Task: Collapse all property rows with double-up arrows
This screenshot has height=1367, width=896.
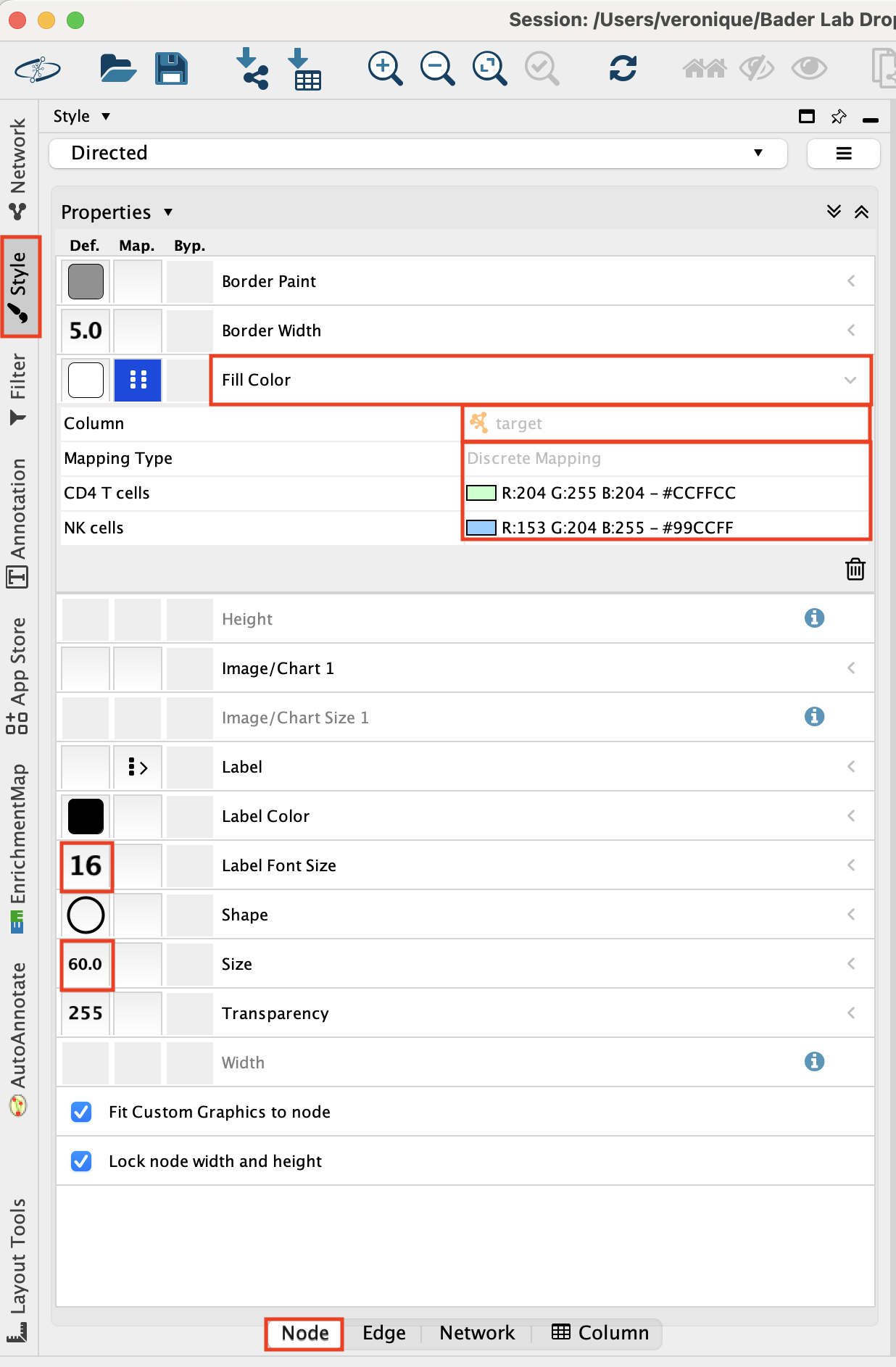Action: pos(861,212)
